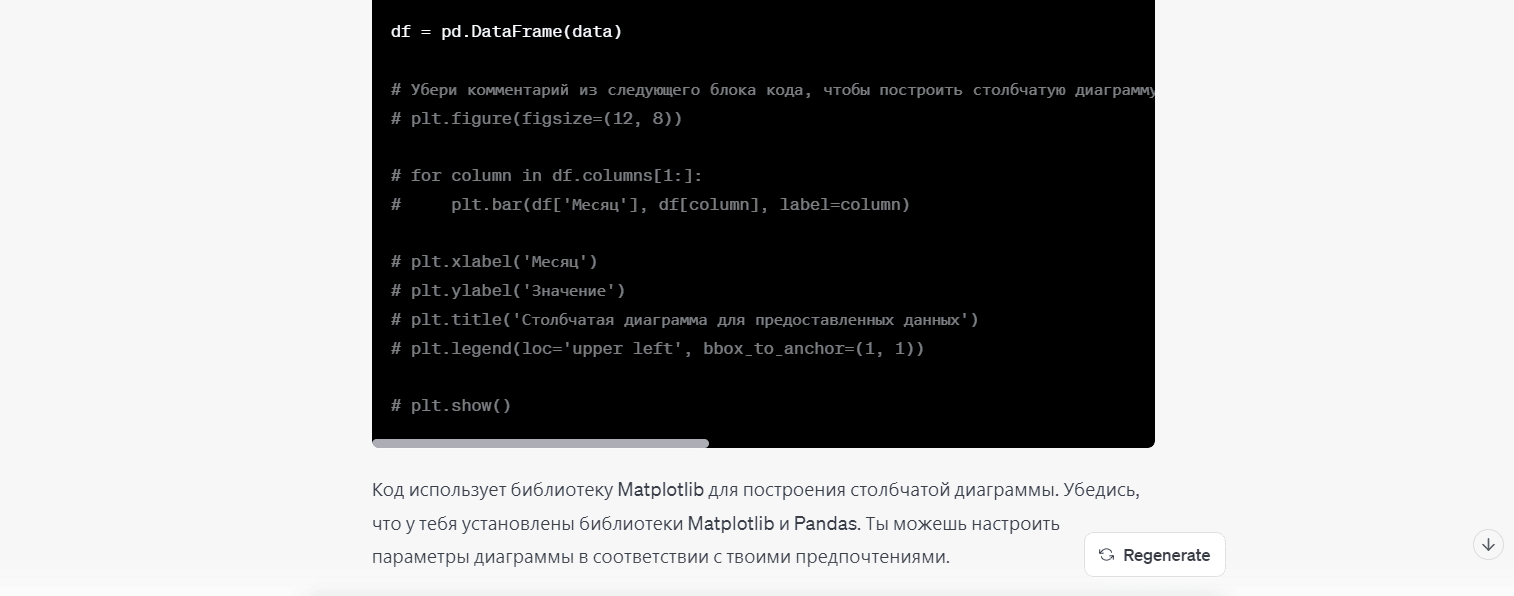Screen dimensions: 1514x596
Task: Select the plt.xlabel('Месяц') line
Action: [494, 262]
